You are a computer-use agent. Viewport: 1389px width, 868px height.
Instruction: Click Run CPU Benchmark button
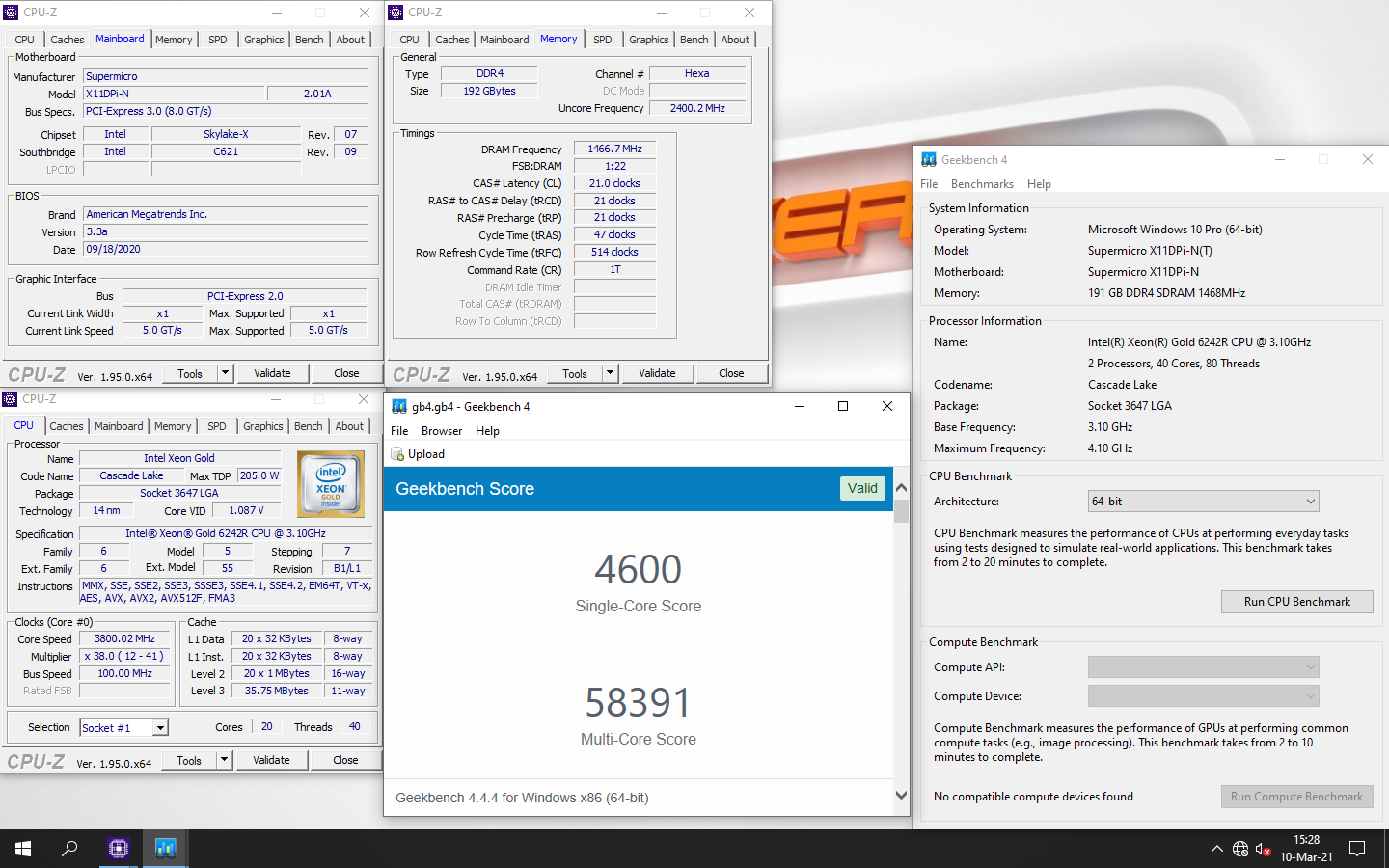pyautogui.click(x=1296, y=602)
